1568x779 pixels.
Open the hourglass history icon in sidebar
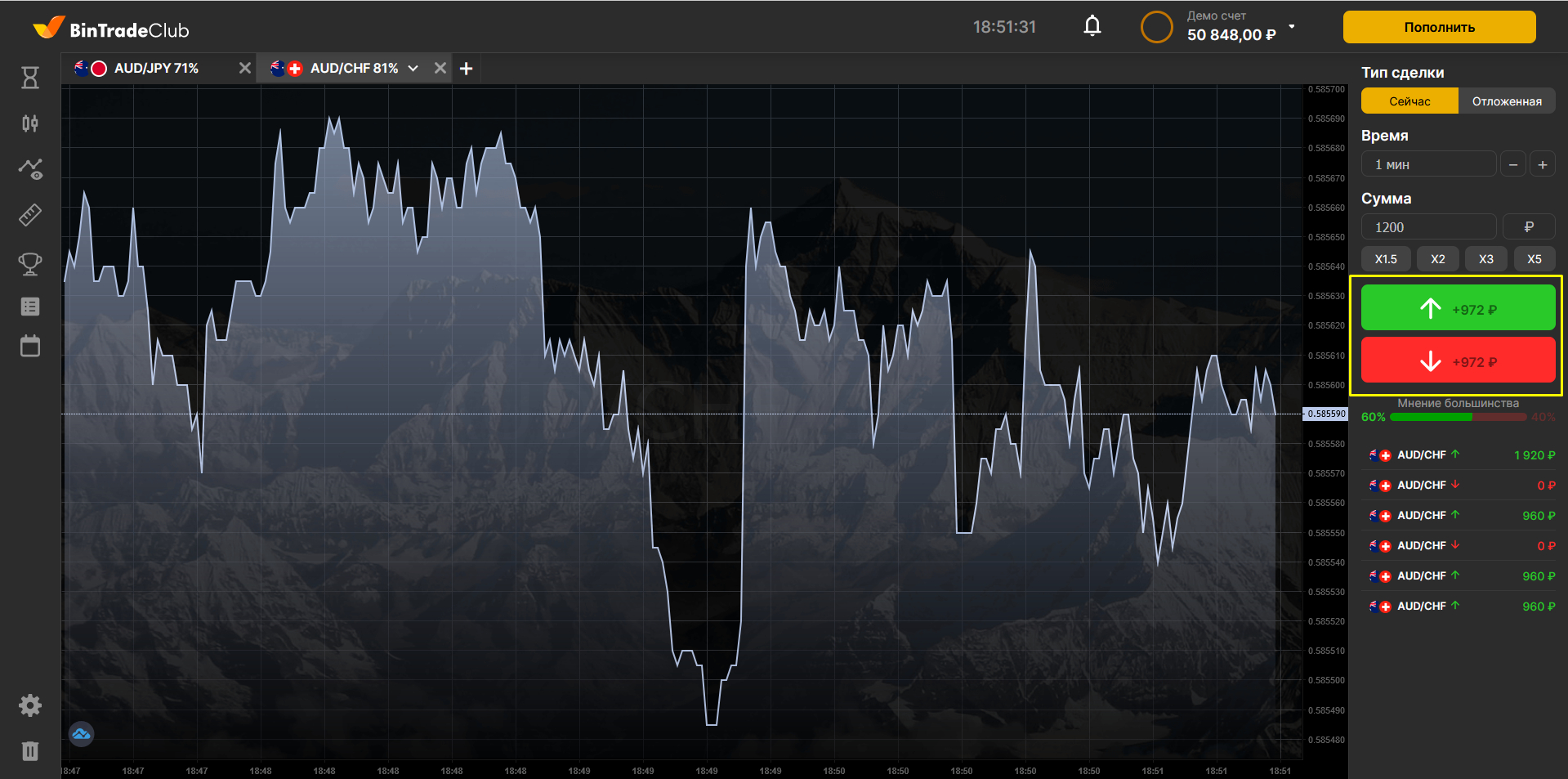point(30,78)
